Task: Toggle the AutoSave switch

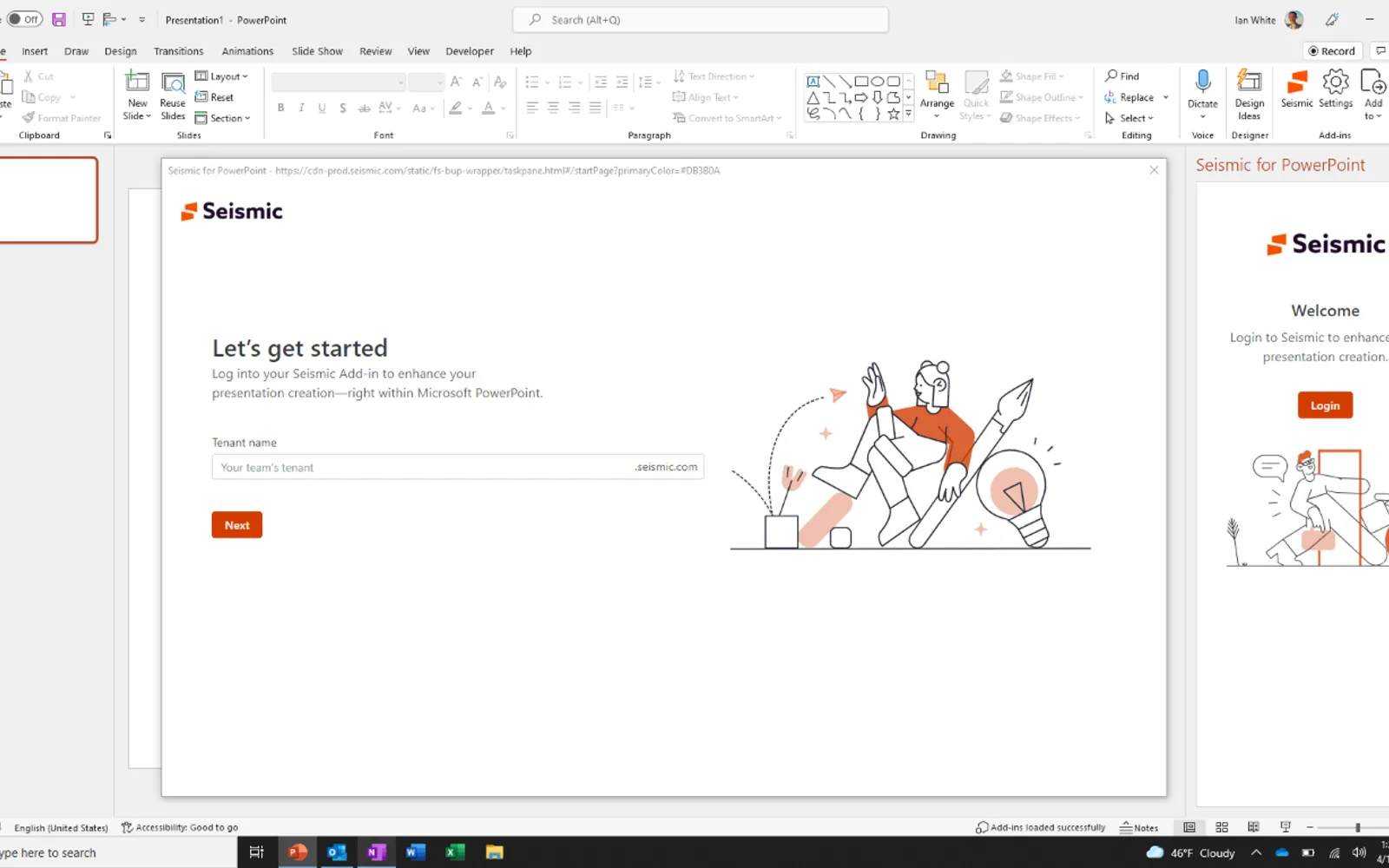Action: click(24, 19)
